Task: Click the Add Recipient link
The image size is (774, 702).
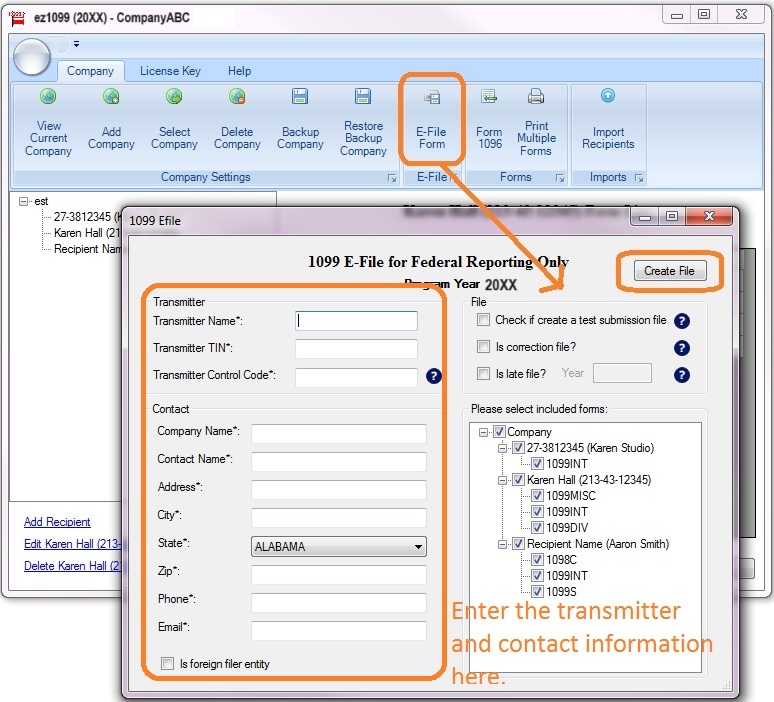Action: point(57,522)
